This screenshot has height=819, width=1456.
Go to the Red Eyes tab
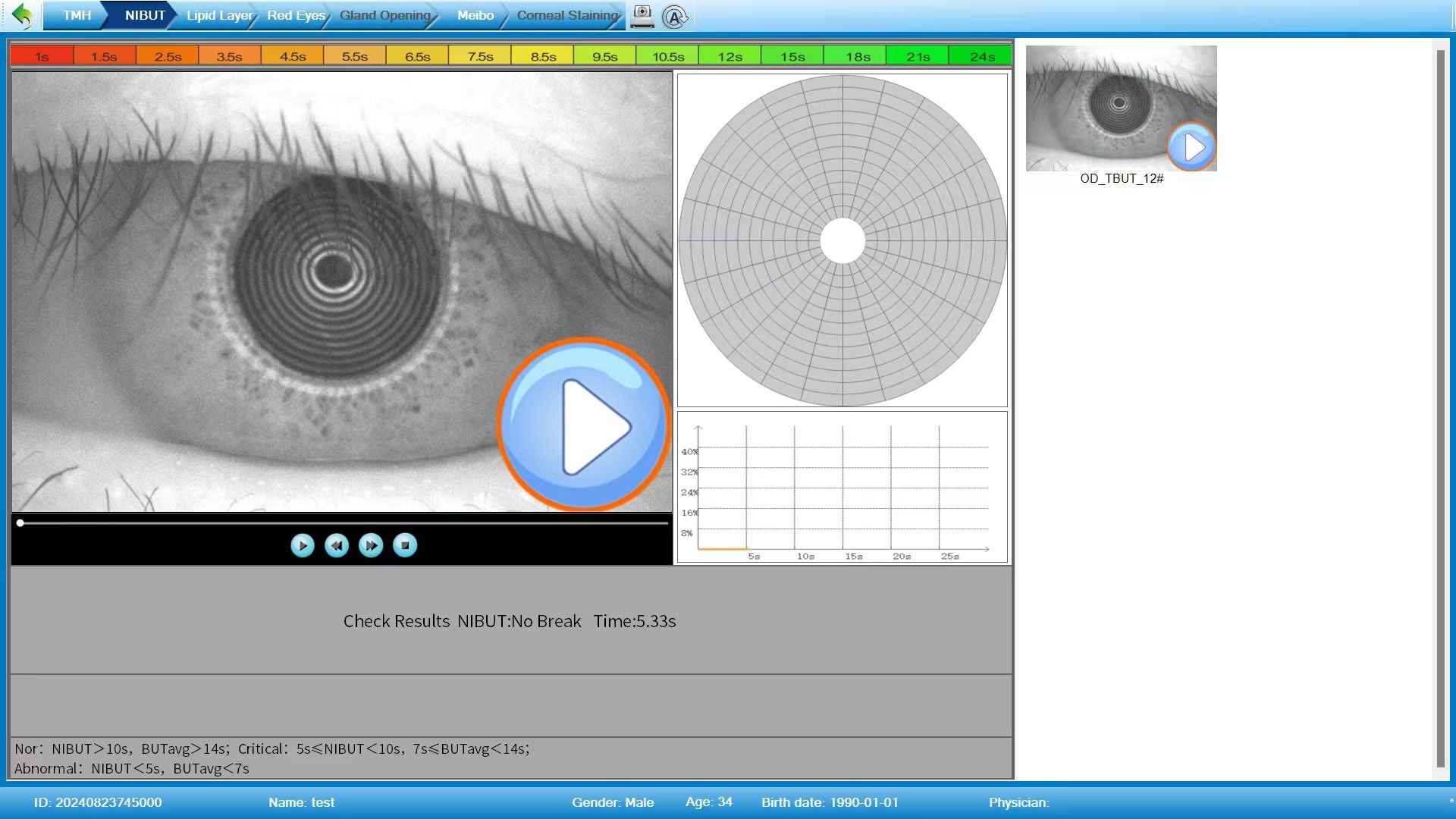(x=296, y=15)
